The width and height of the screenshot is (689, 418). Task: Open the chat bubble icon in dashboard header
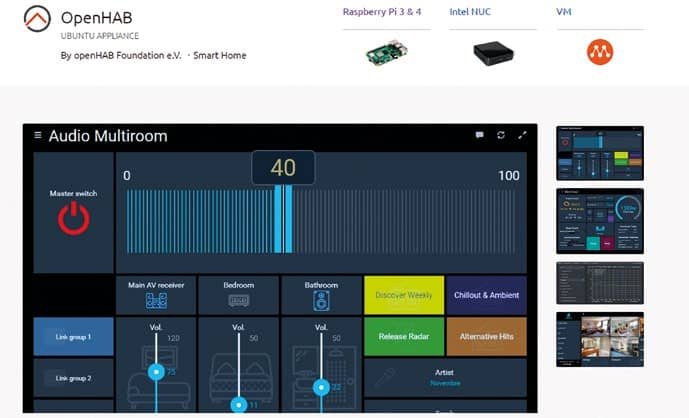click(x=479, y=135)
